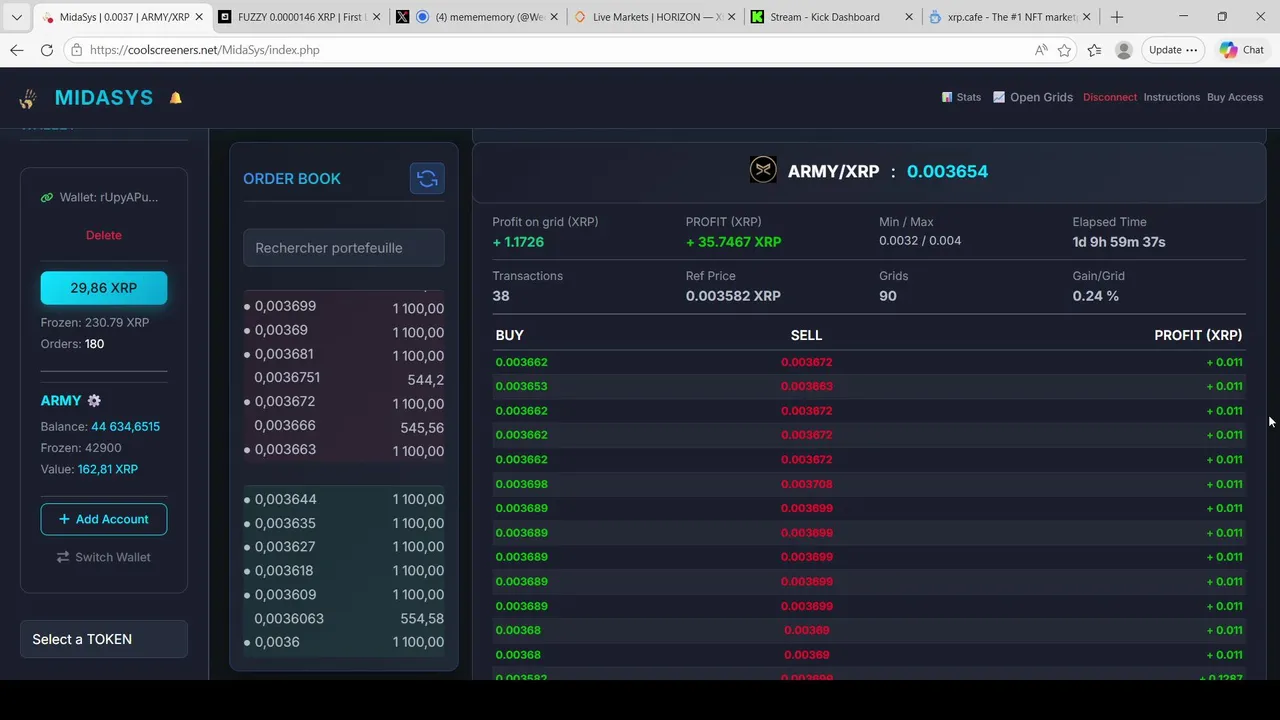Open ARMY token settings gear
This screenshot has height=720, width=1280.
click(94, 400)
